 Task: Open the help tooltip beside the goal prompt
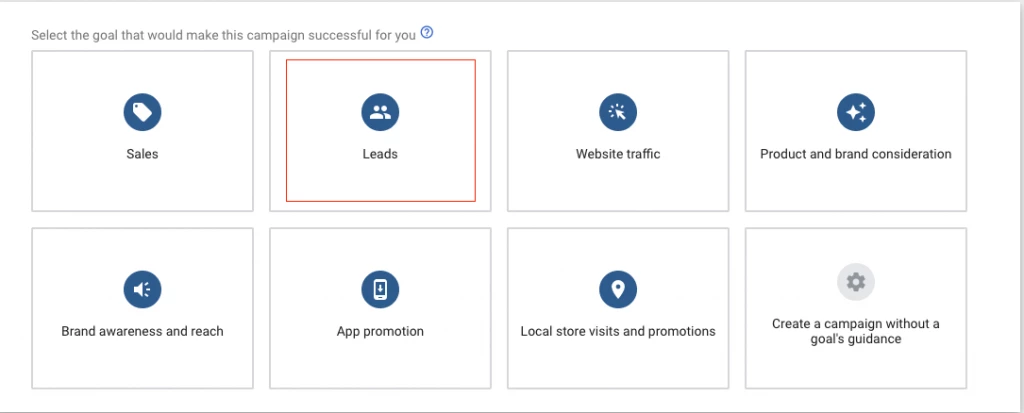[x=427, y=33]
